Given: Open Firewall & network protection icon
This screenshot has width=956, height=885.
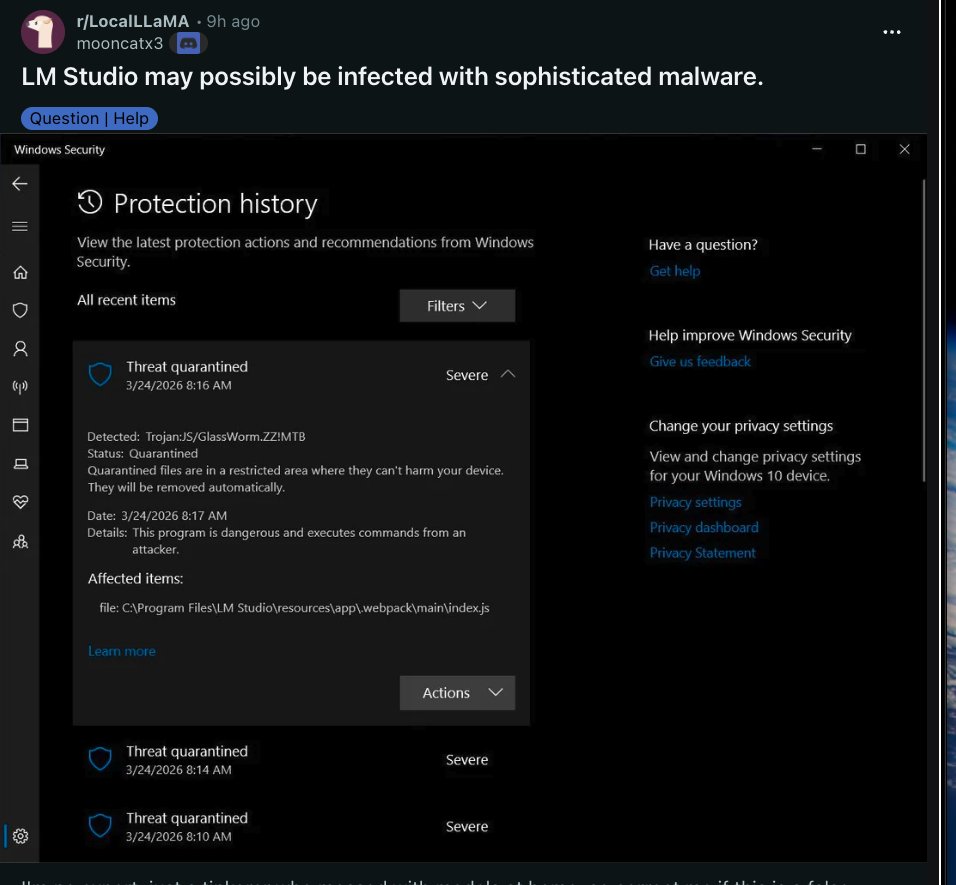Looking at the screenshot, I should click(x=20, y=386).
